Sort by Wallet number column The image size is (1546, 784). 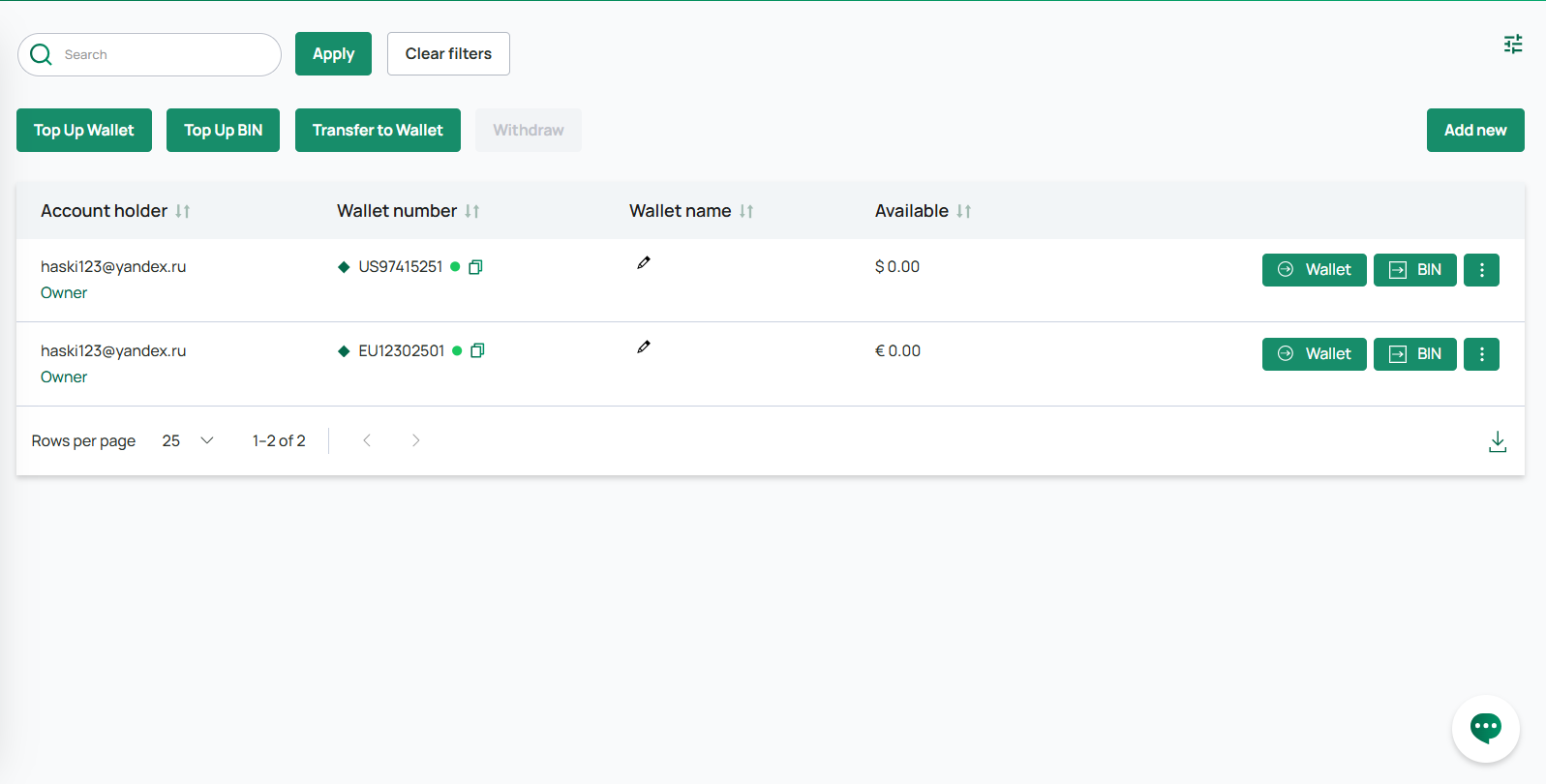pos(471,211)
